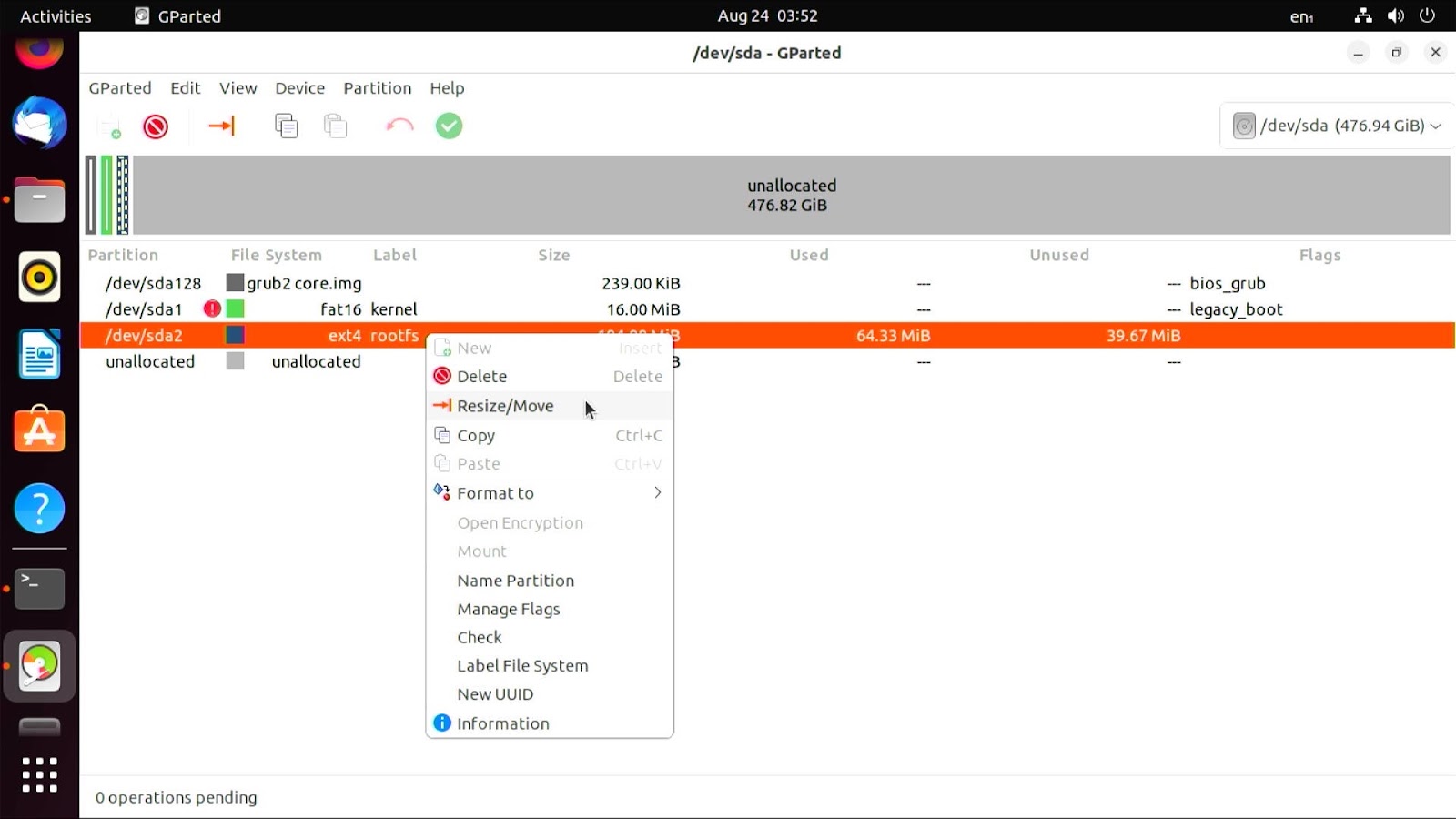
Task: Click the Used column header
Action: coord(809,255)
